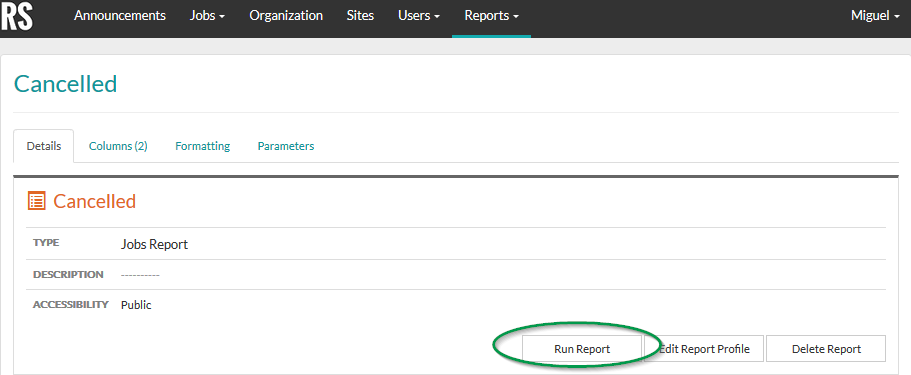
Task: Click the Jobs Report type value
Action: (x=155, y=245)
